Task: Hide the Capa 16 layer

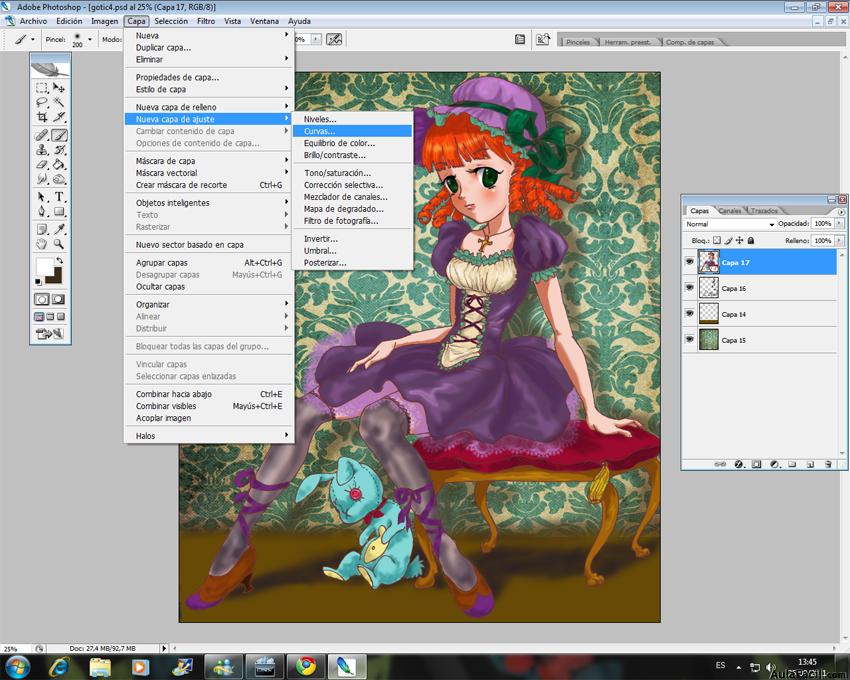Action: click(690, 288)
